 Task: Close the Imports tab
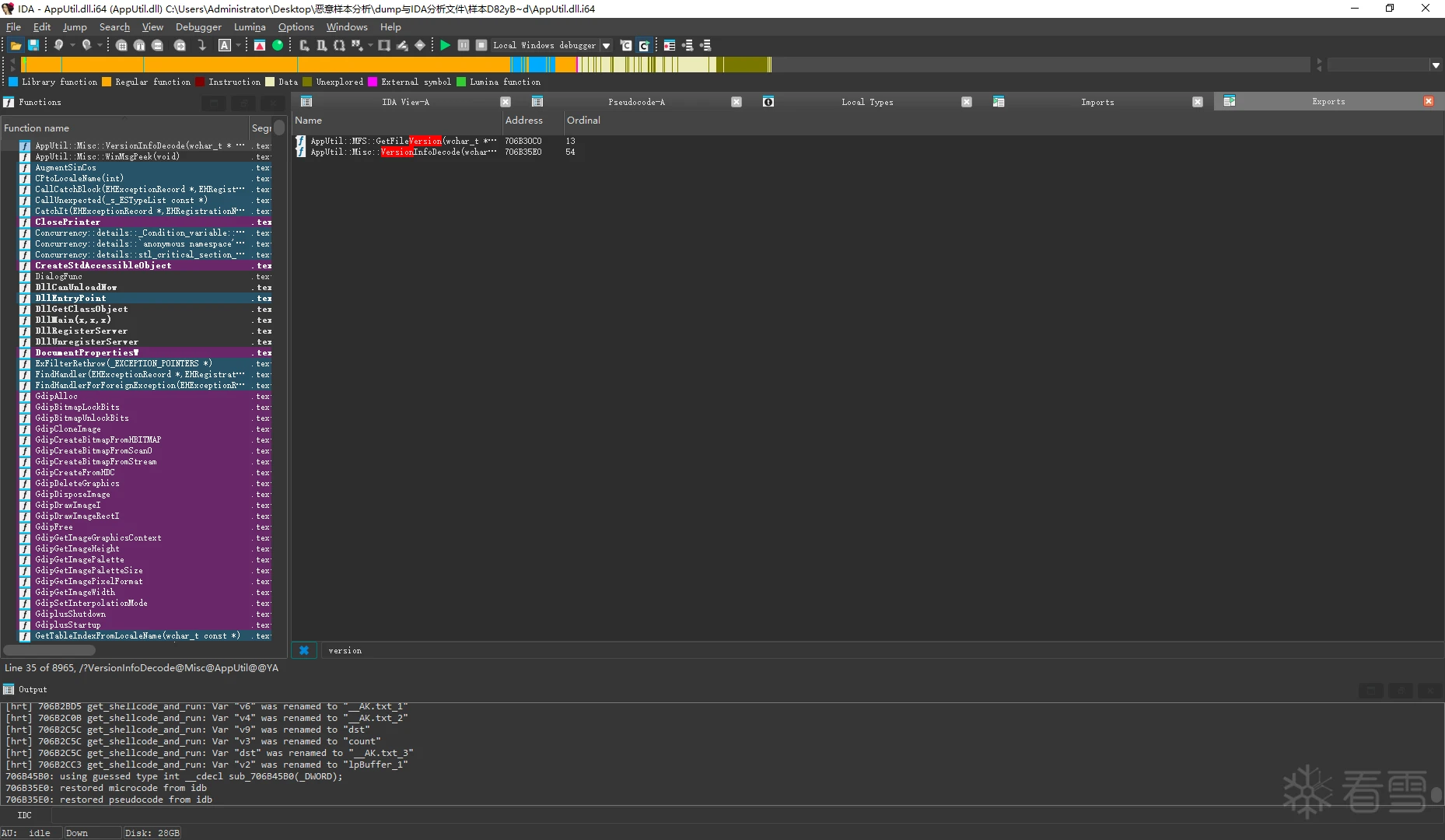[x=1198, y=102]
